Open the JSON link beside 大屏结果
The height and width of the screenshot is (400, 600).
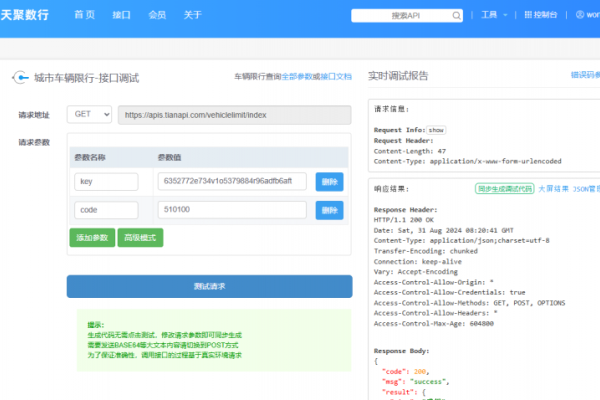coord(586,189)
